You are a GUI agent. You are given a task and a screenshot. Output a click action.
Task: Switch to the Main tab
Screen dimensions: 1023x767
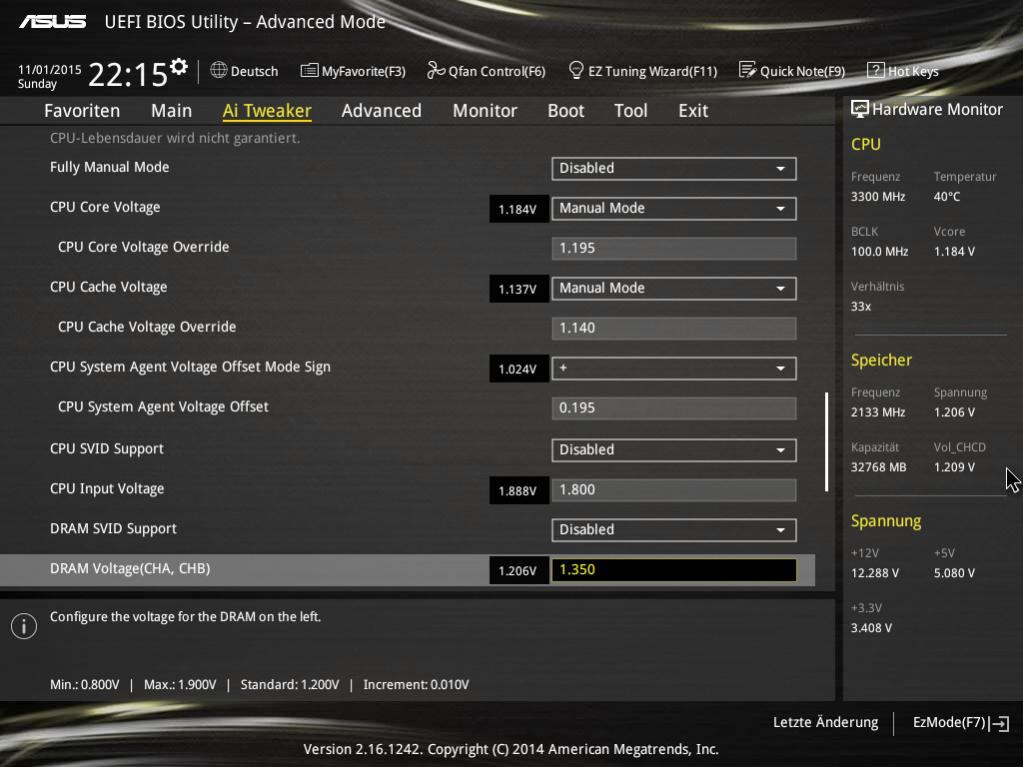click(x=172, y=111)
